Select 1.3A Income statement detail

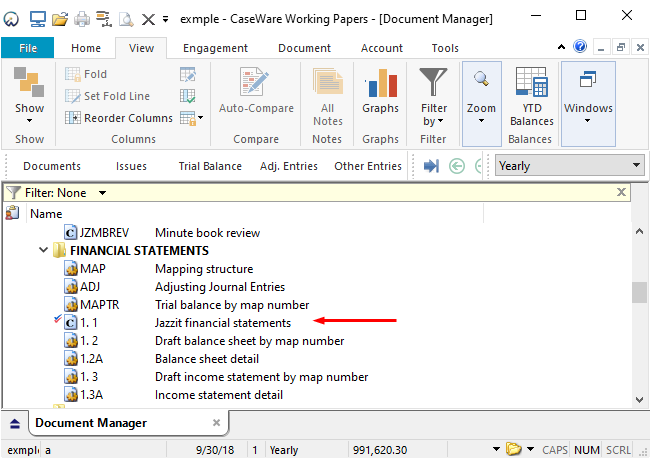coord(174,395)
